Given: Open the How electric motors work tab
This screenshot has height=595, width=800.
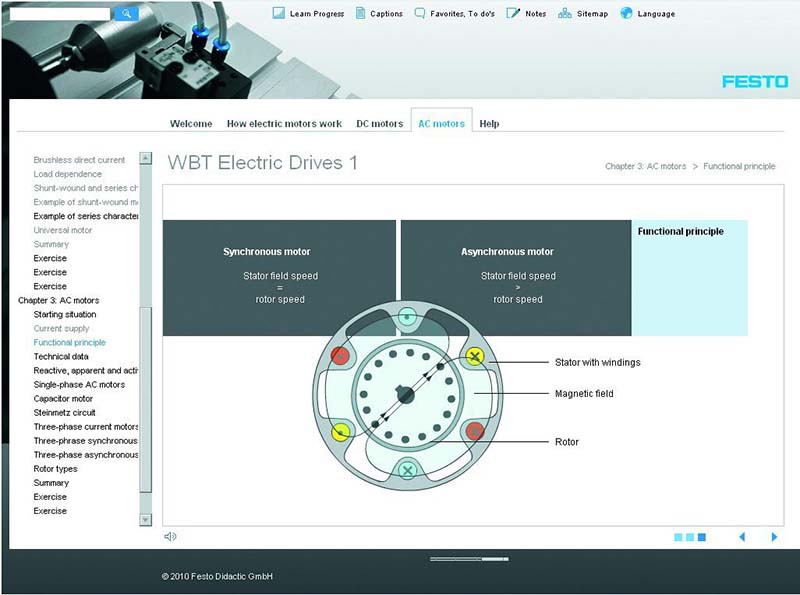Looking at the screenshot, I should click(x=284, y=123).
